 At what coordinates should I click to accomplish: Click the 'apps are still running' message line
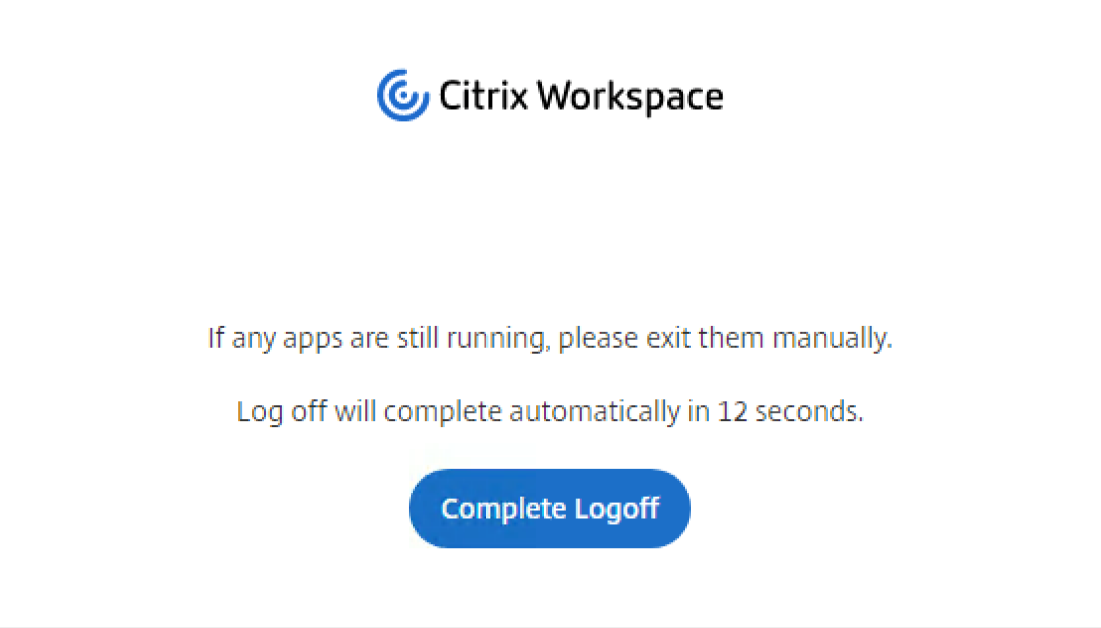click(x=550, y=339)
